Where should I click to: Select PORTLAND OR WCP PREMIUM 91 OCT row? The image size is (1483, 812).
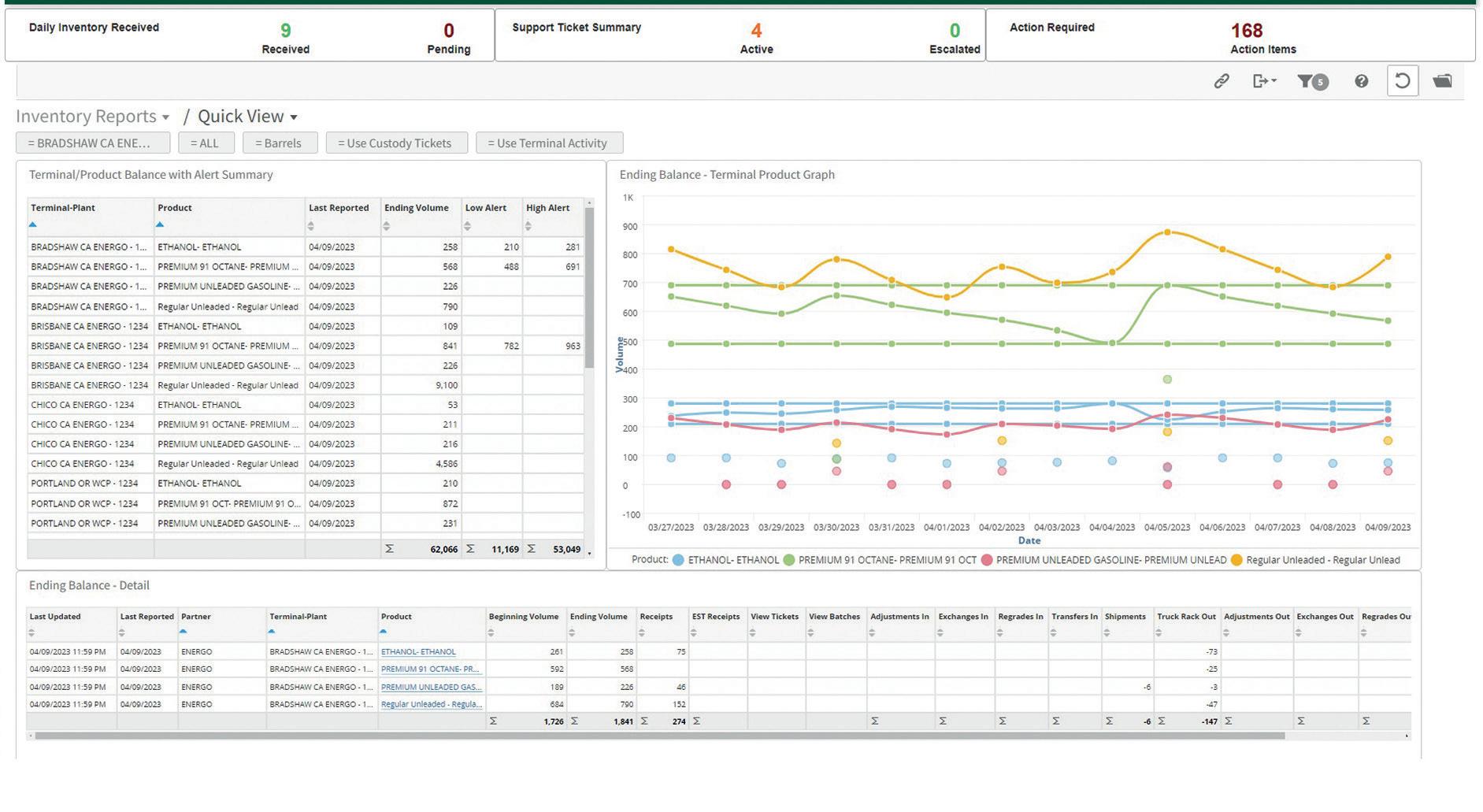306,503
